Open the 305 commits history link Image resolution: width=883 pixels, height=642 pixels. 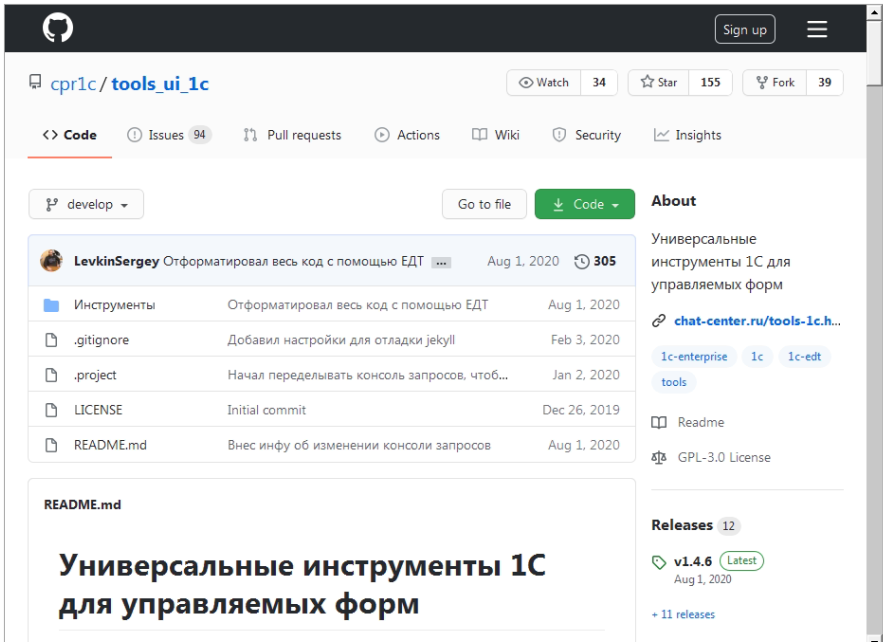point(595,261)
